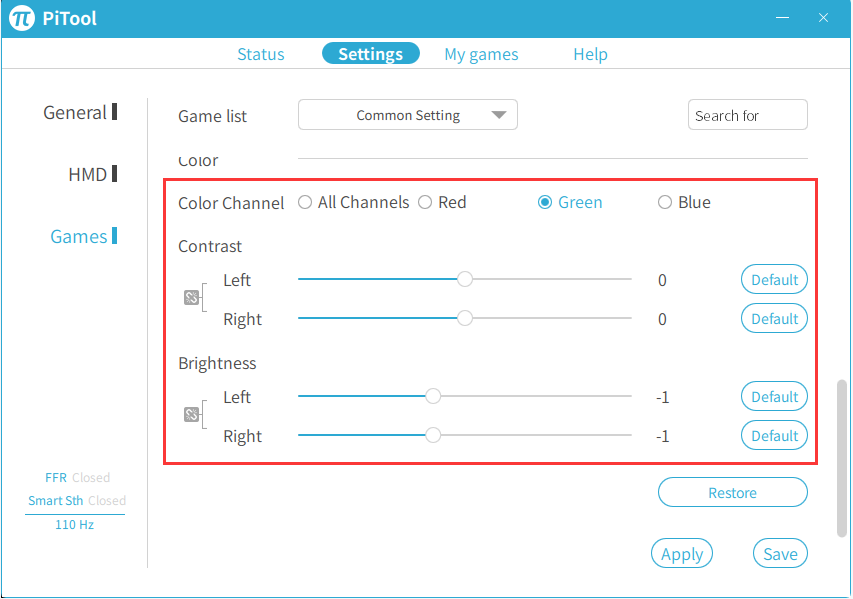Switch to the Status tab
Viewport: 853px width, 599px height.
tap(260, 54)
